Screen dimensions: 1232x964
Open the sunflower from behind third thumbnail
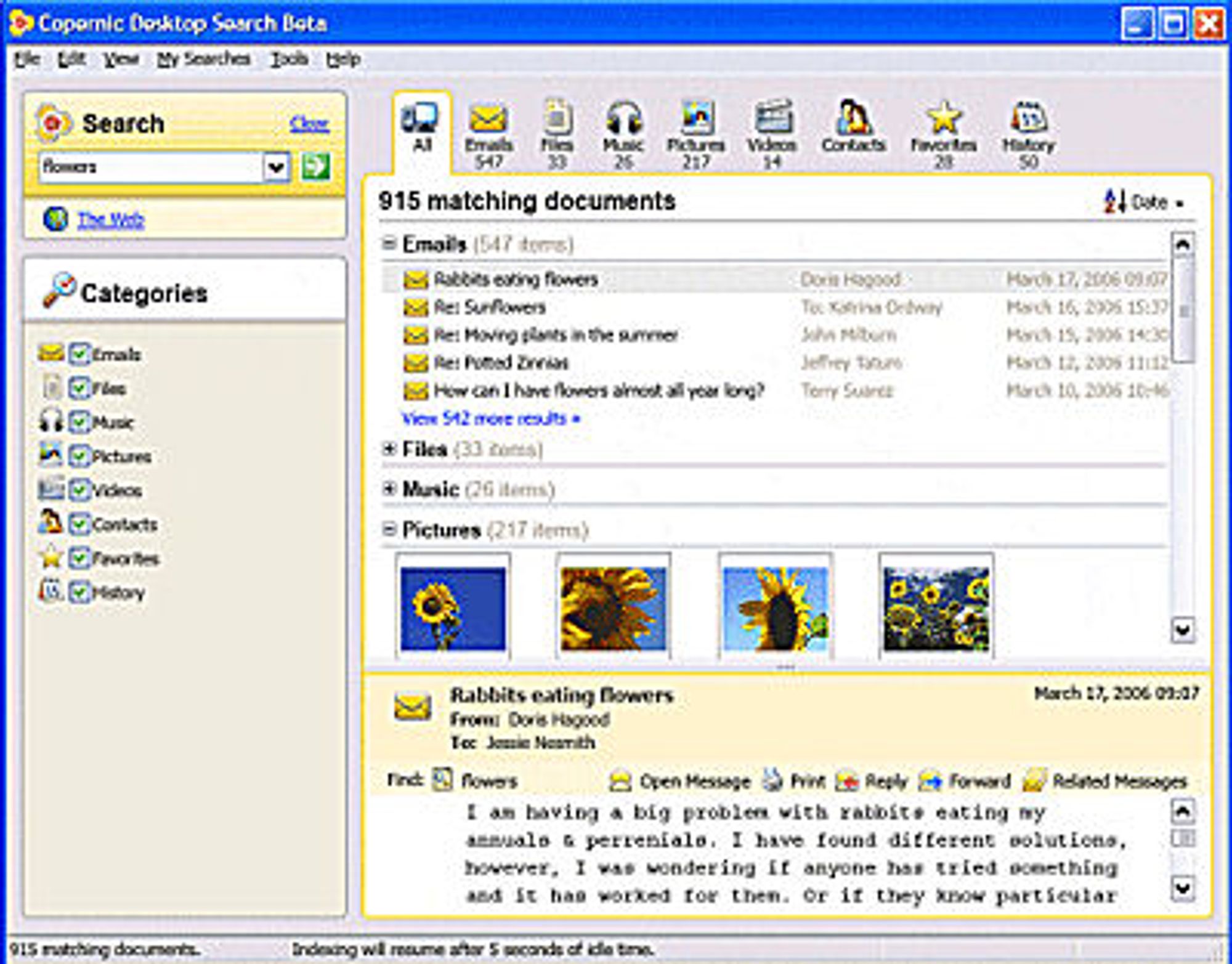[x=776, y=607]
